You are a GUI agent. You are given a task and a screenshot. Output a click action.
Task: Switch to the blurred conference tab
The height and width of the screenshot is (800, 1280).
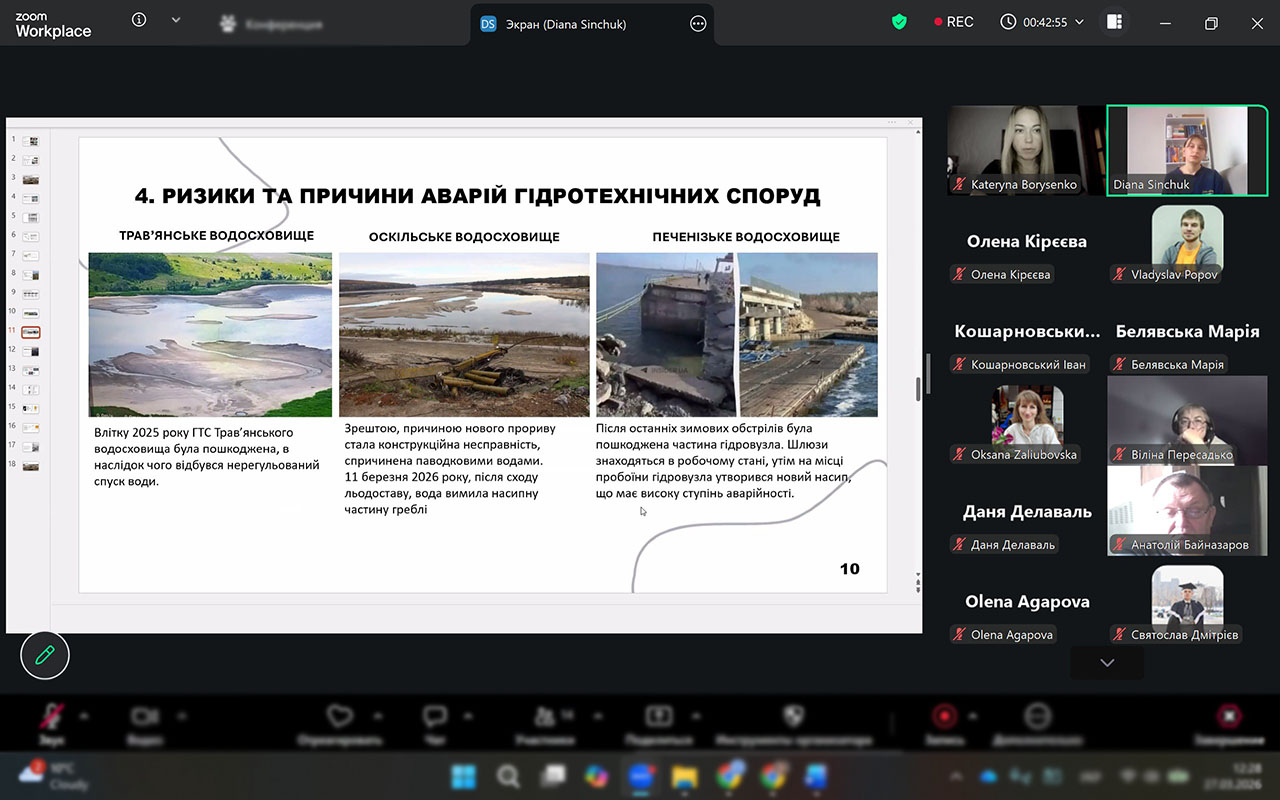point(272,24)
